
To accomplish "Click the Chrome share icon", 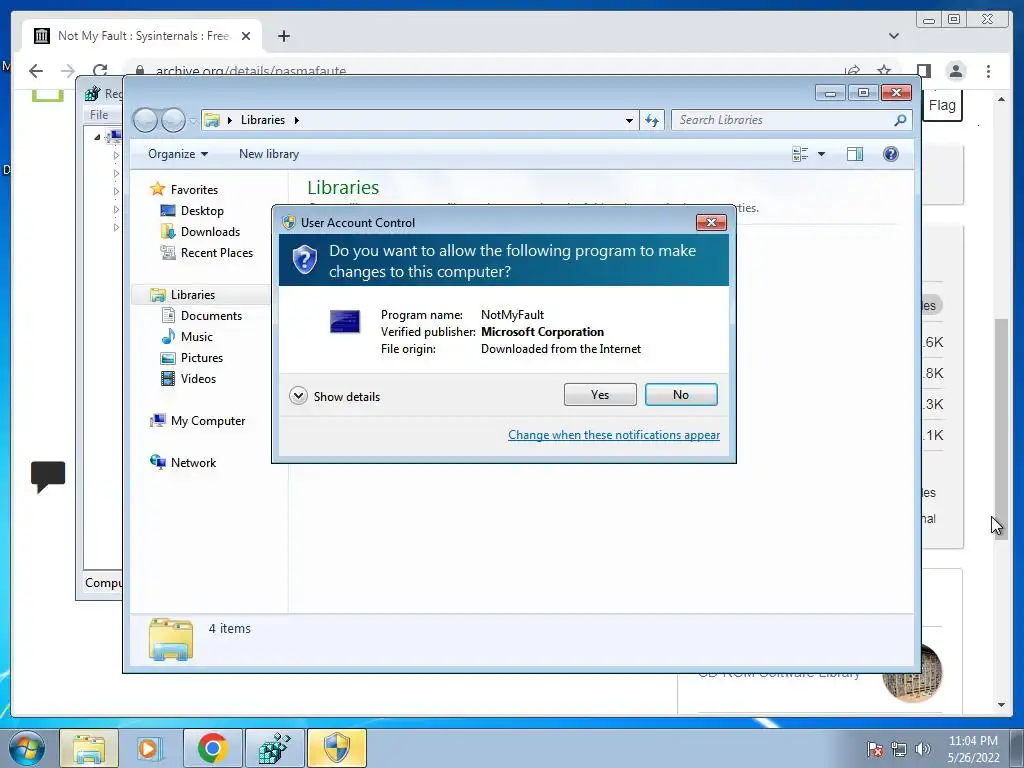I will point(852,71).
